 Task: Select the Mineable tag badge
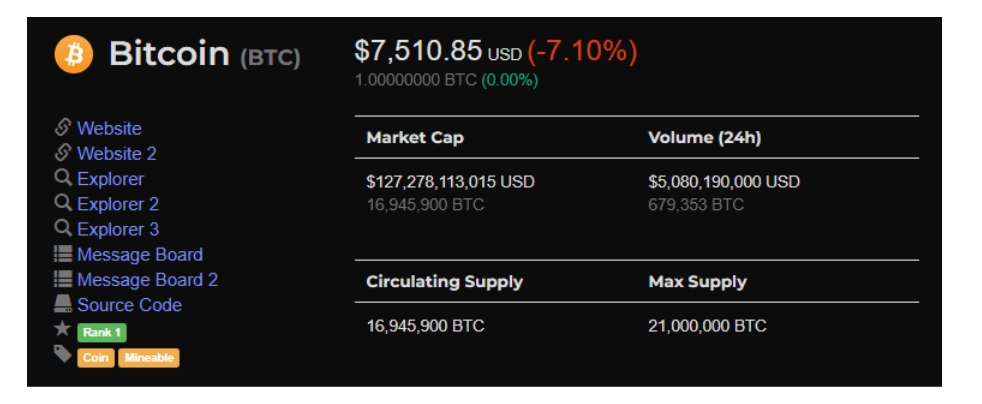point(148,358)
